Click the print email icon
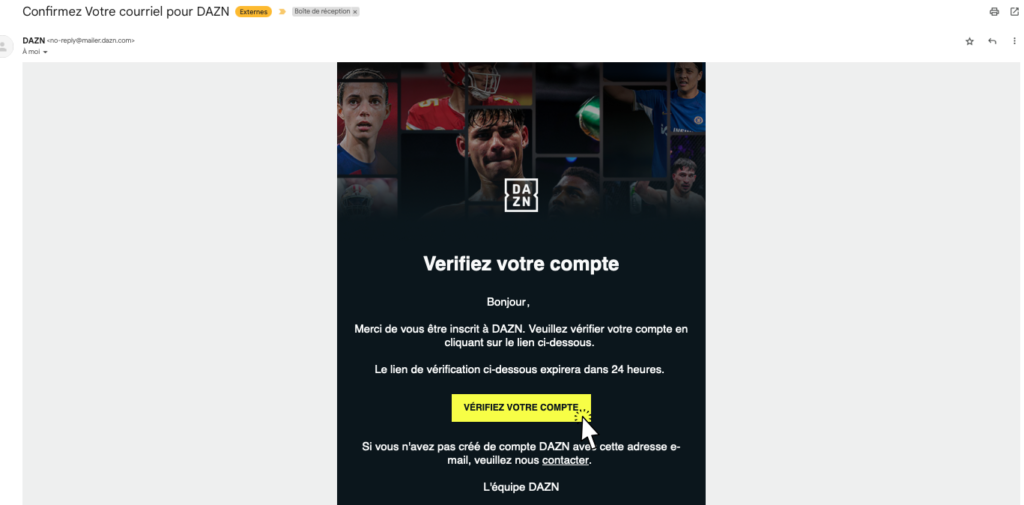Screen dimensions: 1024x505 pyautogui.click(x=994, y=12)
